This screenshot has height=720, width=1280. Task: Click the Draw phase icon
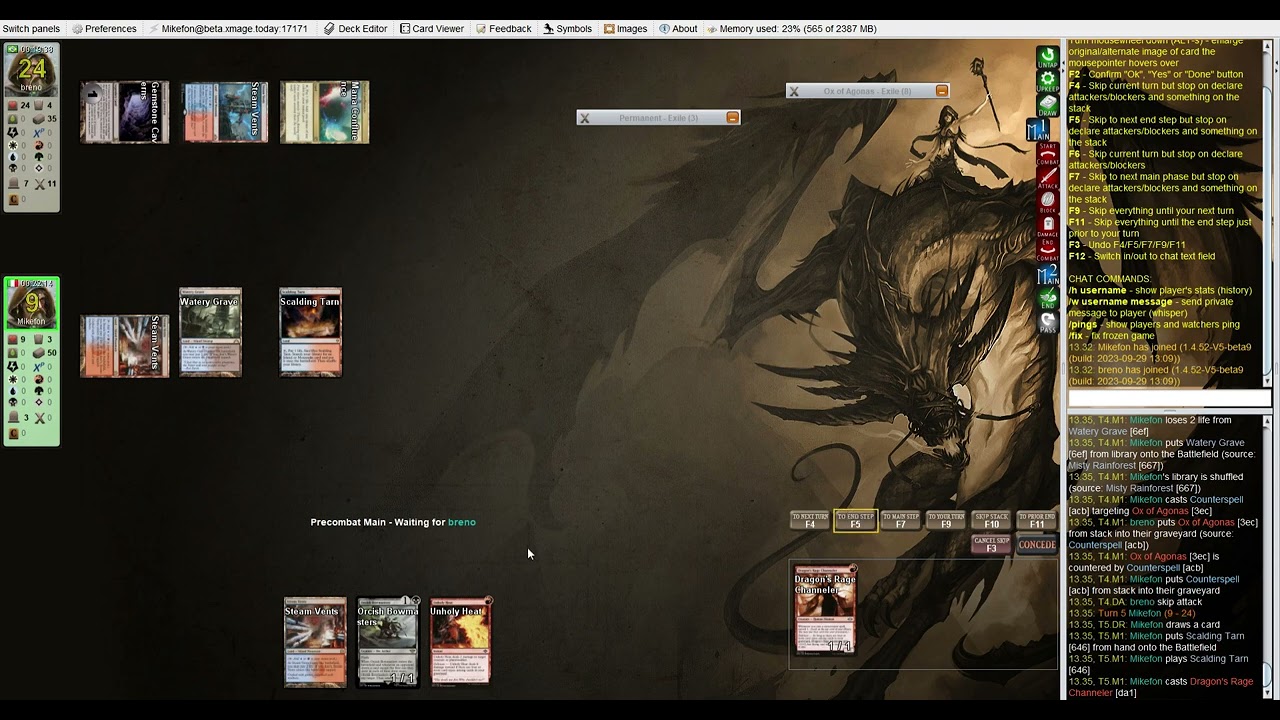(1047, 105)
